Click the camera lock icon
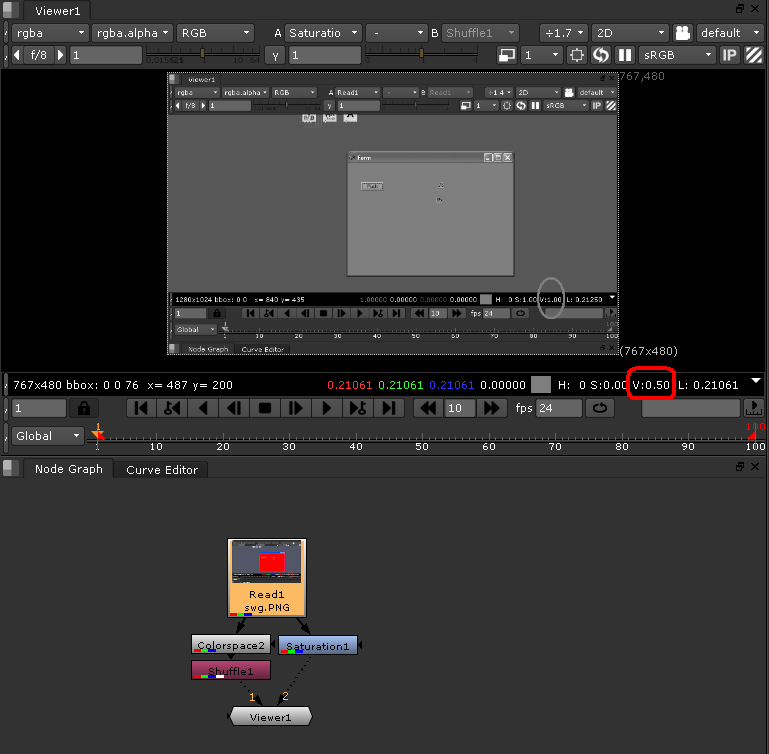 pyautogui.click(x=683, y=33)
